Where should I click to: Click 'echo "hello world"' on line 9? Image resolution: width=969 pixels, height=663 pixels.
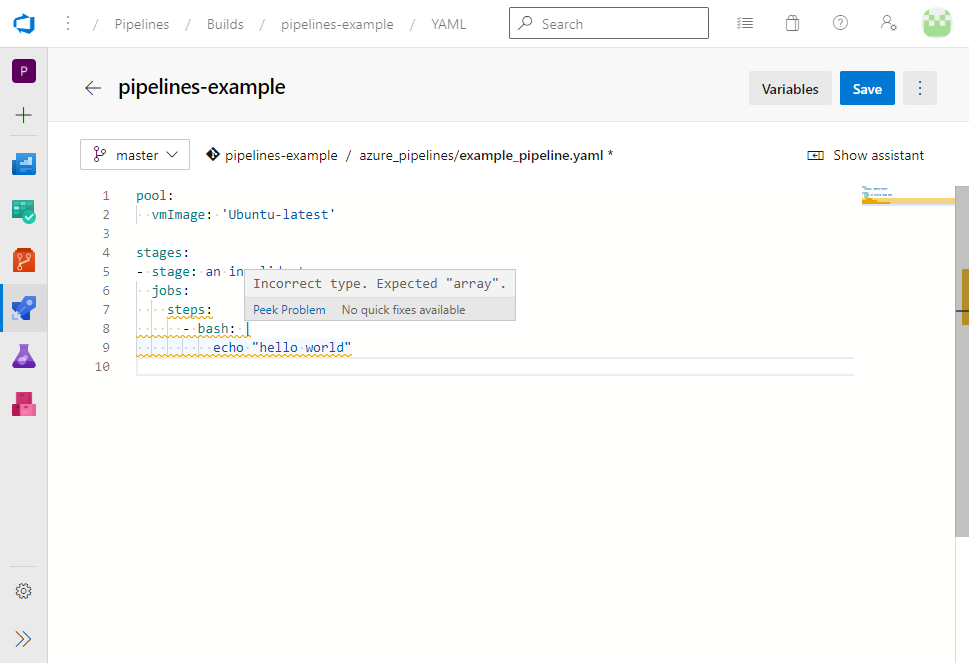point(282,348)
